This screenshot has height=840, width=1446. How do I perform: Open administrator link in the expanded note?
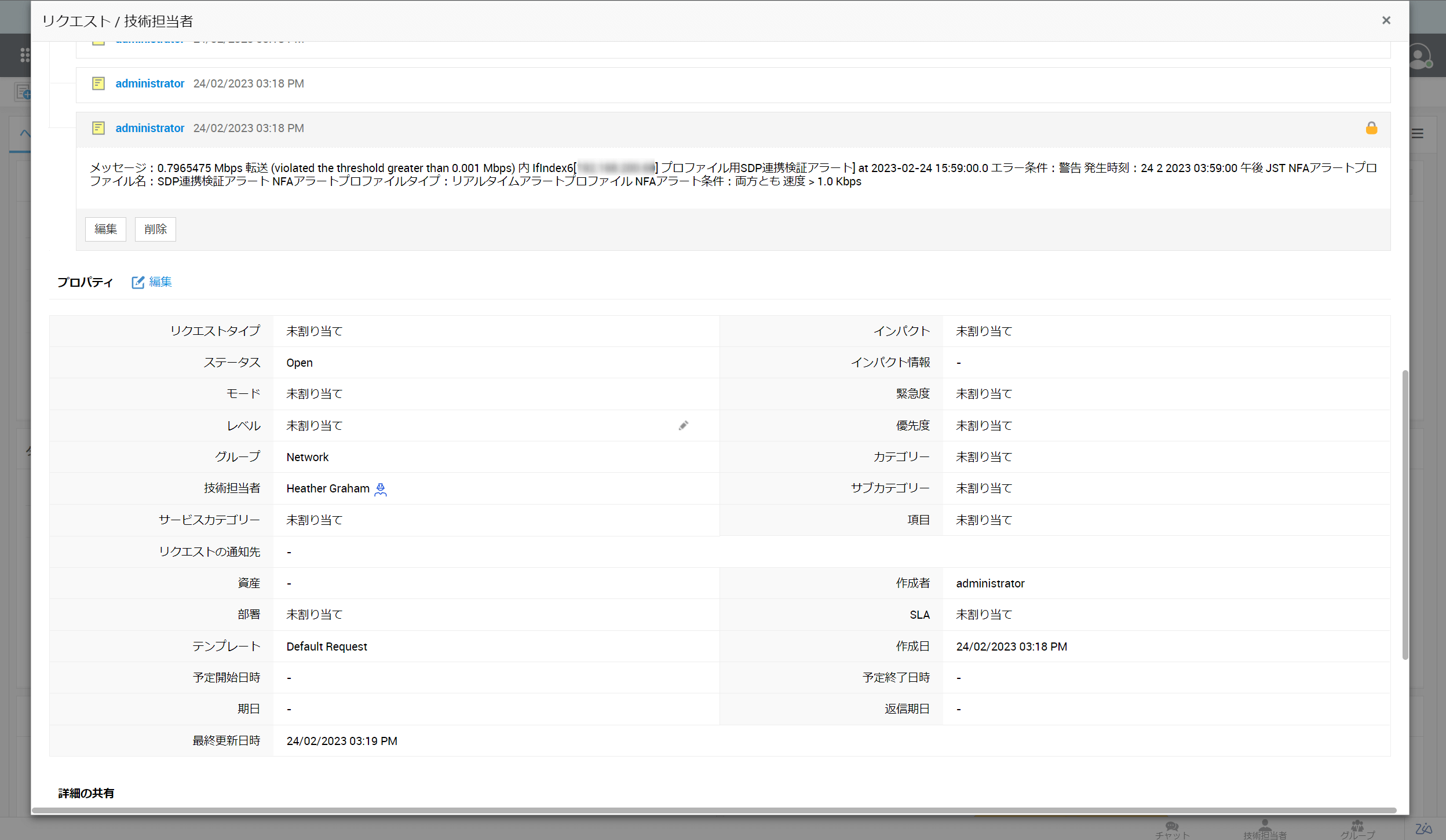pos(149,128)
